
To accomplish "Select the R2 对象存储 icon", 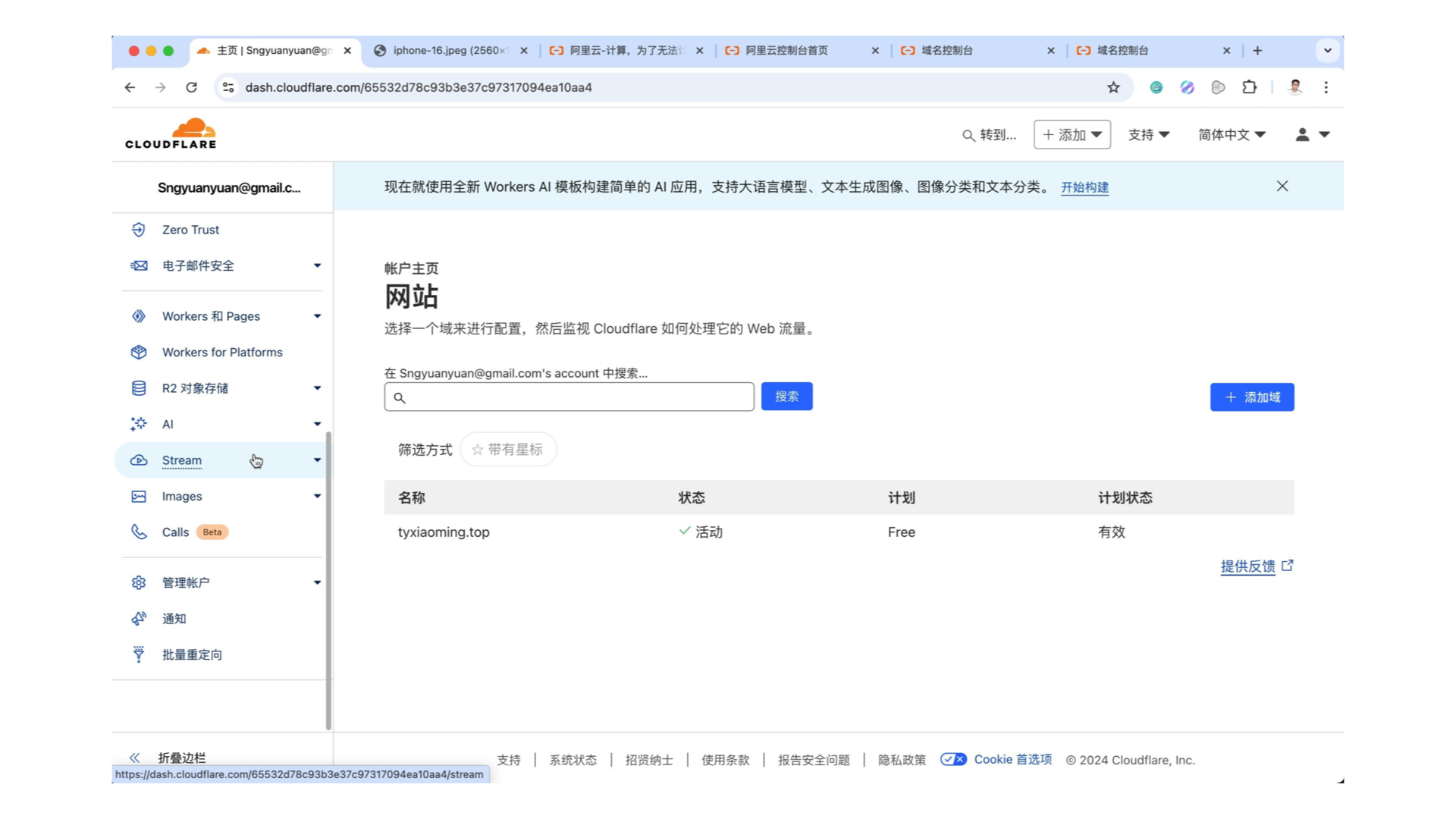I will [x=139, y=388].
